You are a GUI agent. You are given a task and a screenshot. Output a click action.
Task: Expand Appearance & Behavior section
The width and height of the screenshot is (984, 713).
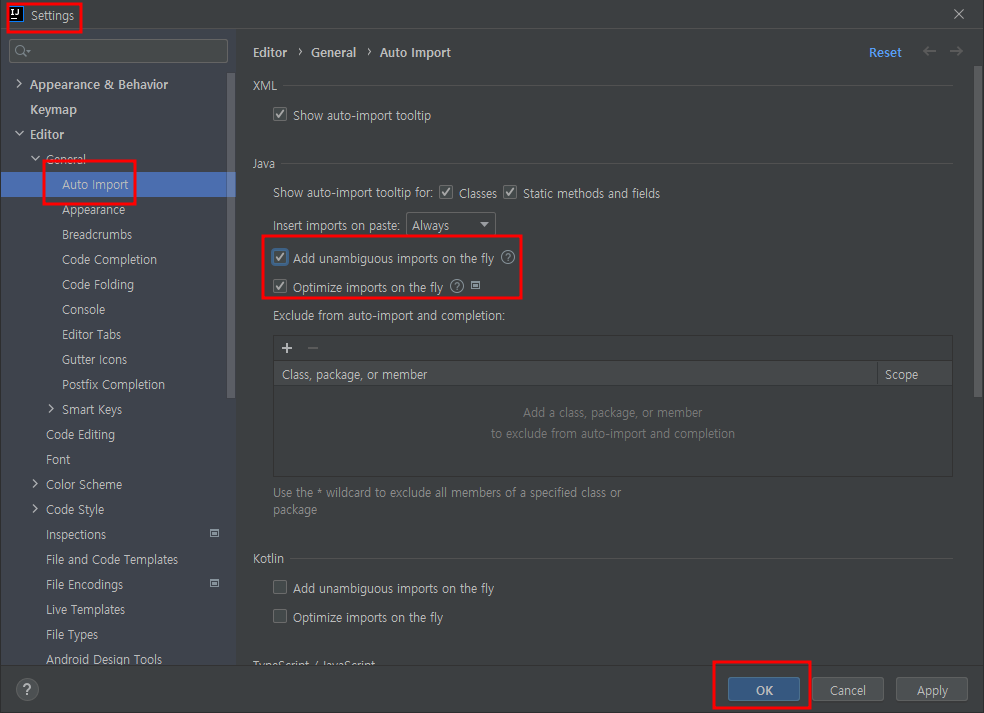(x=19, y=83)
